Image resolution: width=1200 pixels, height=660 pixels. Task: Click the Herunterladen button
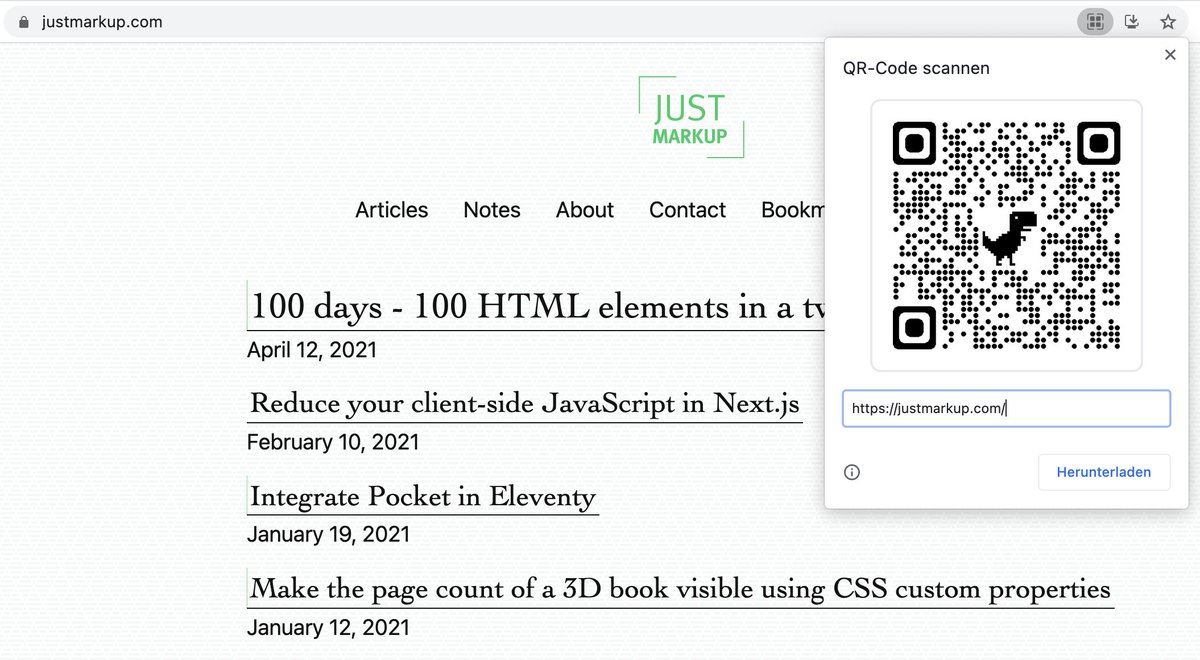point(1104,472)
